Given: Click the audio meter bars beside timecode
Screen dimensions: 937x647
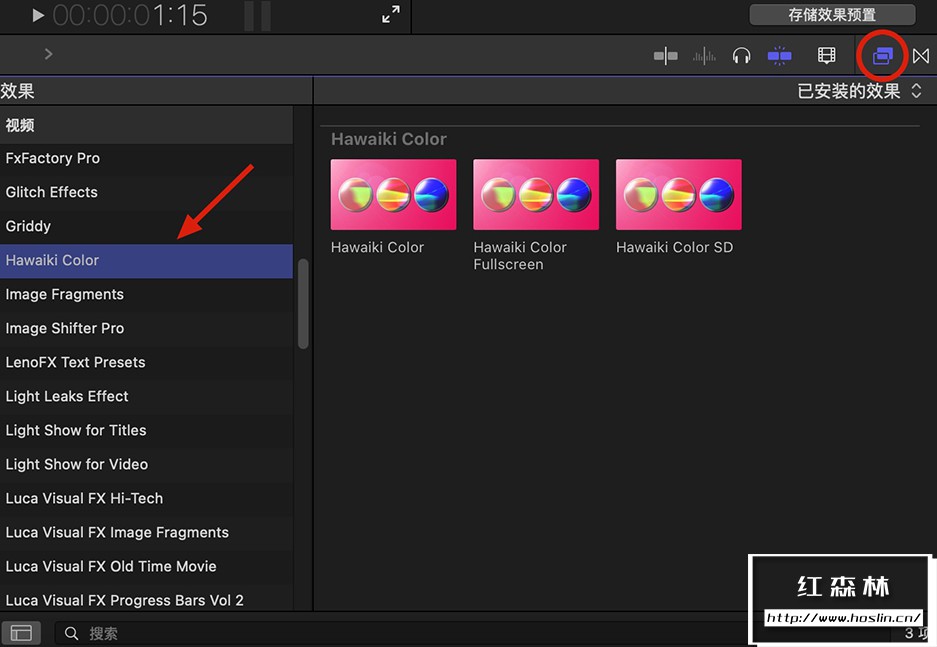Looking at the screenshot, I should pos(258,15).
